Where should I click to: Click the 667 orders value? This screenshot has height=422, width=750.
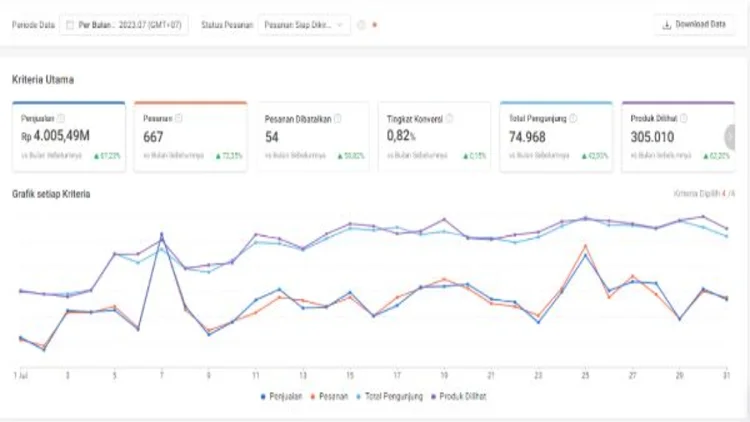(153, 137)
